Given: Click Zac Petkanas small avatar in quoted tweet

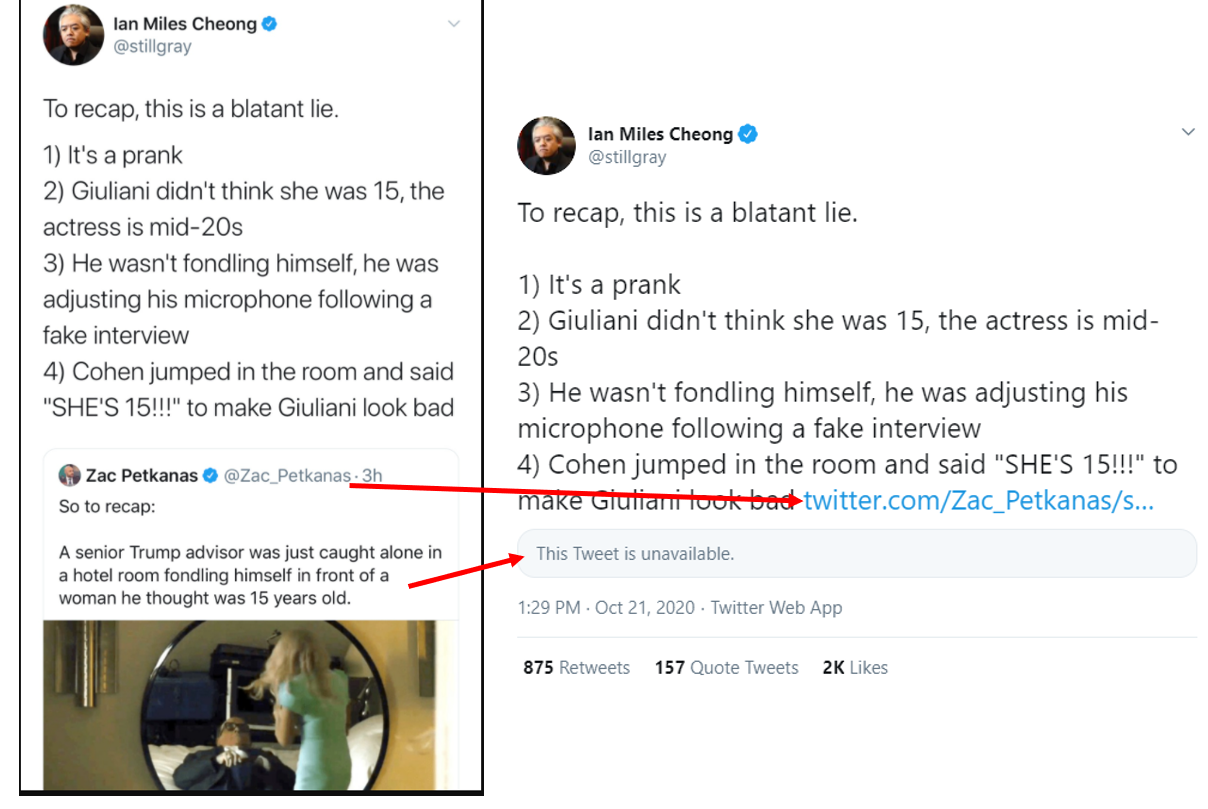Looking at the screenshot, I should pos(69,475).
